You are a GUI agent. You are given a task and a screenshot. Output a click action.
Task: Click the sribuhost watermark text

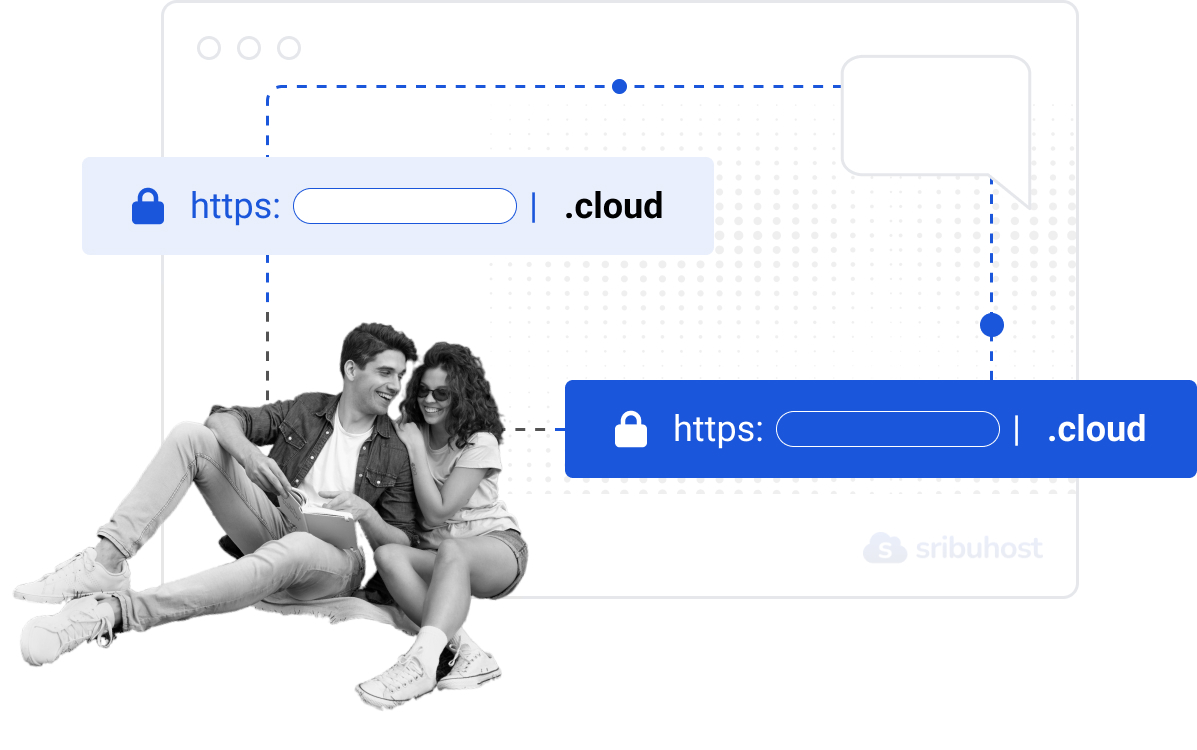coord(979,548)
